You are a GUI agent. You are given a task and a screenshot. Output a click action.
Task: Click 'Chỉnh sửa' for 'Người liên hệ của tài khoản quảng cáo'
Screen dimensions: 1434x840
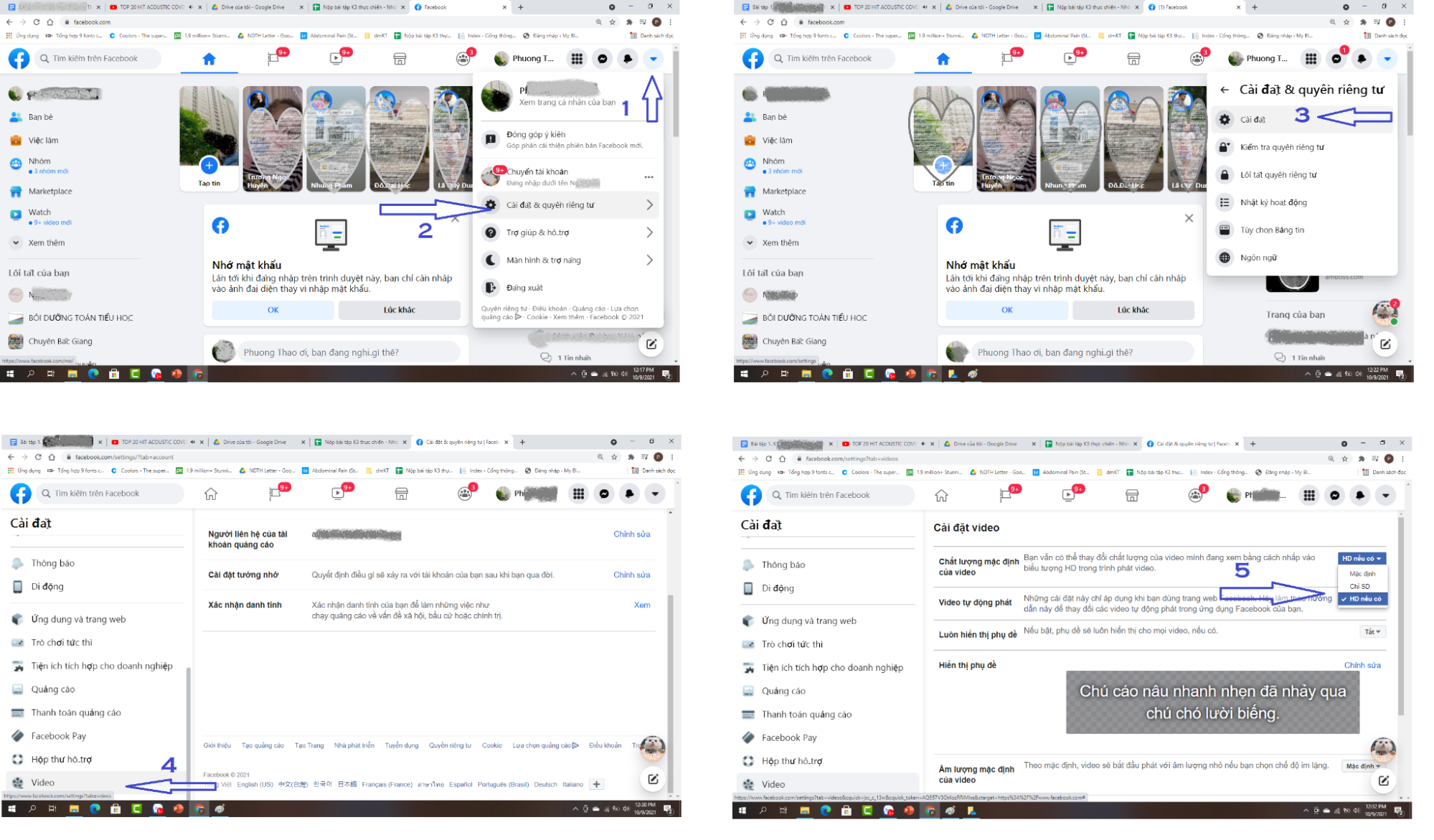(632, 534)
